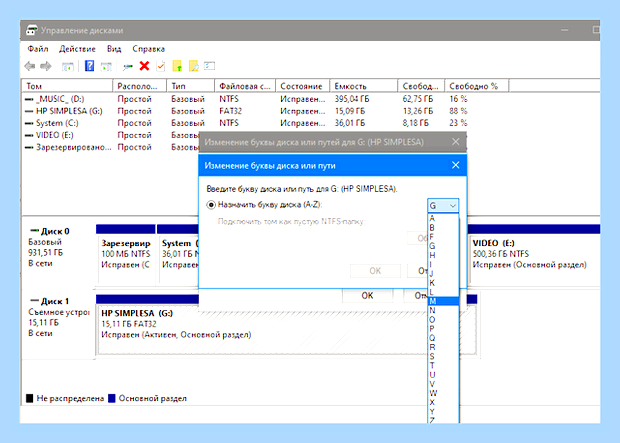Toggle the action pane toolbar icon
This screenshot has height=443, width=620.
[106, 66]
